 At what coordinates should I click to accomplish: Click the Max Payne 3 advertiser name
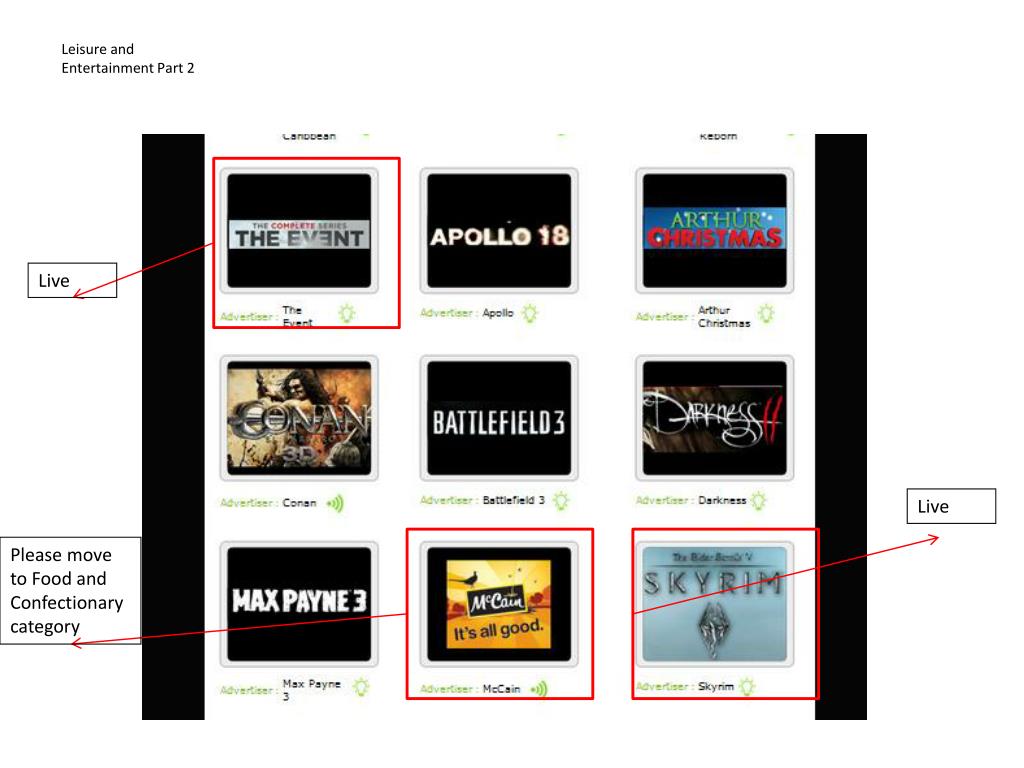312,690
